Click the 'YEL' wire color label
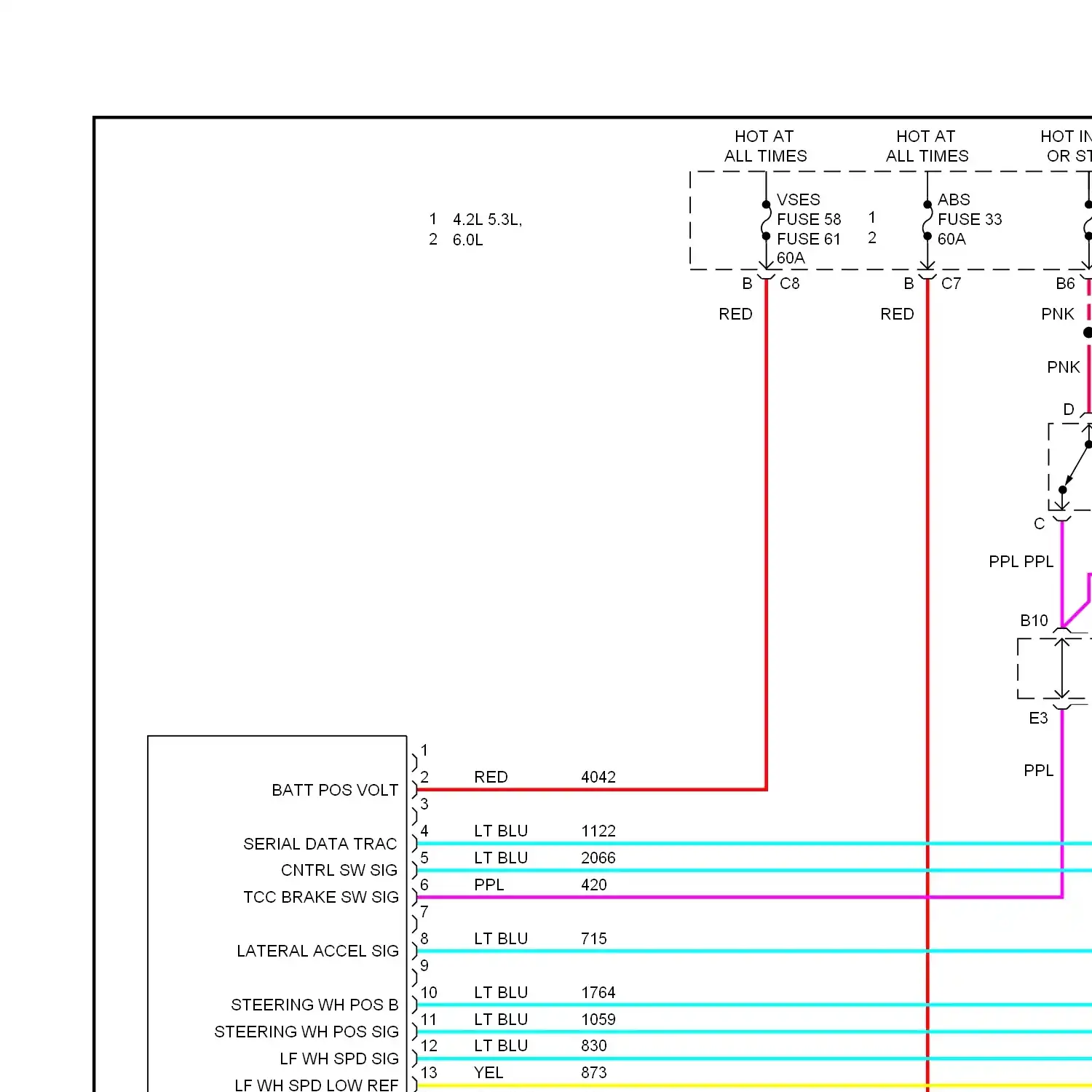The height and width of the screenshot is (1092, 1092). tap(488, 1073)
